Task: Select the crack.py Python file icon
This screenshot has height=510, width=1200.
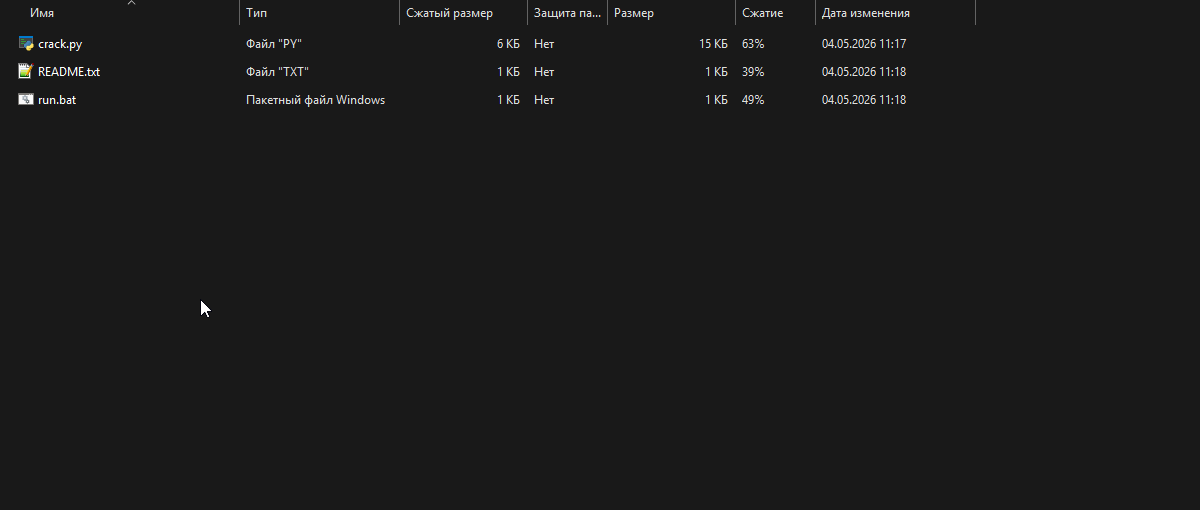Action: [x=26, y=44]
